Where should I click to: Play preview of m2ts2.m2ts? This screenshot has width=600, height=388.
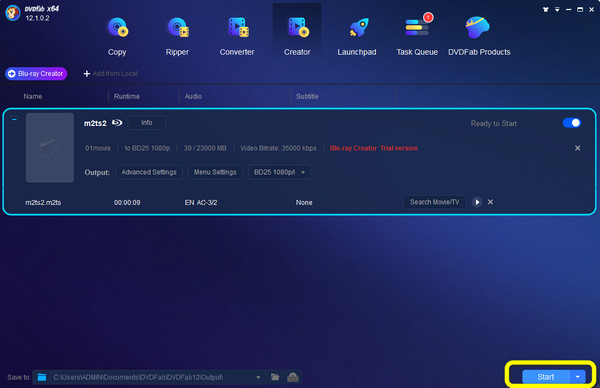point(477,202)
